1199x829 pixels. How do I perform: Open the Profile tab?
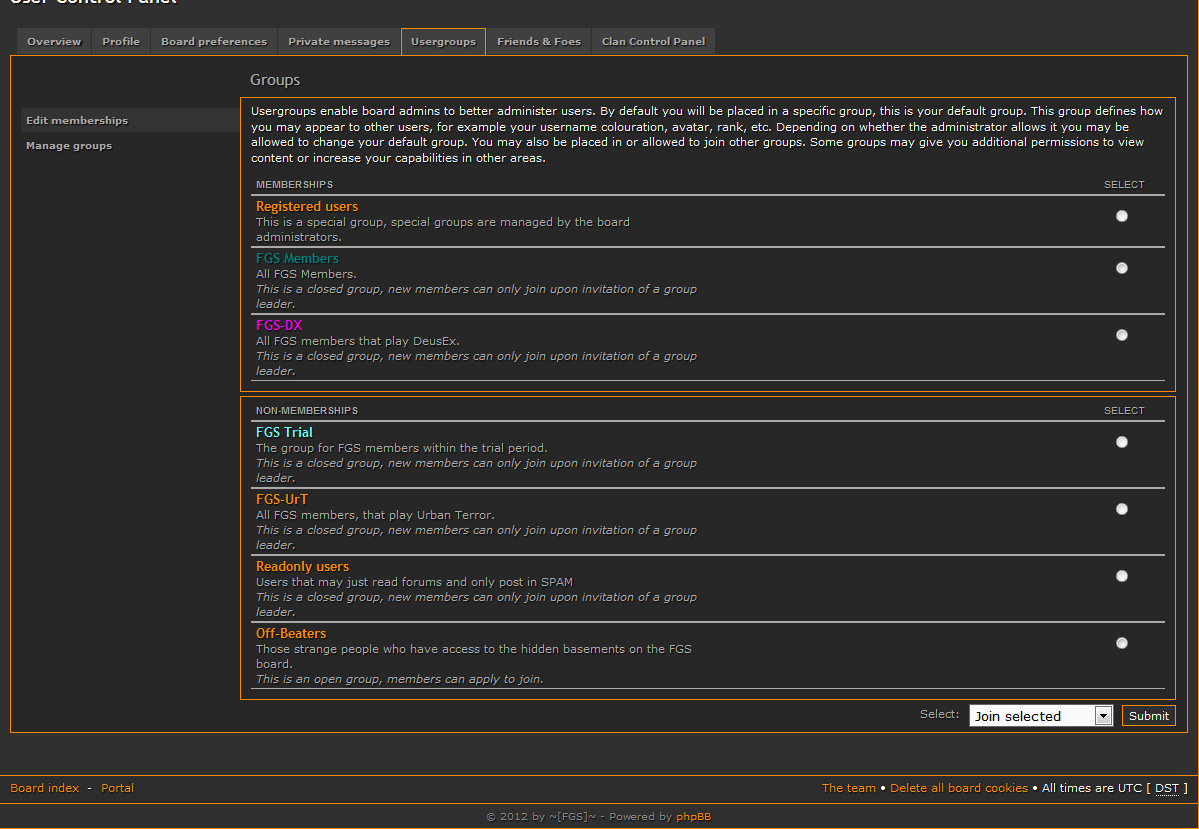121,42
